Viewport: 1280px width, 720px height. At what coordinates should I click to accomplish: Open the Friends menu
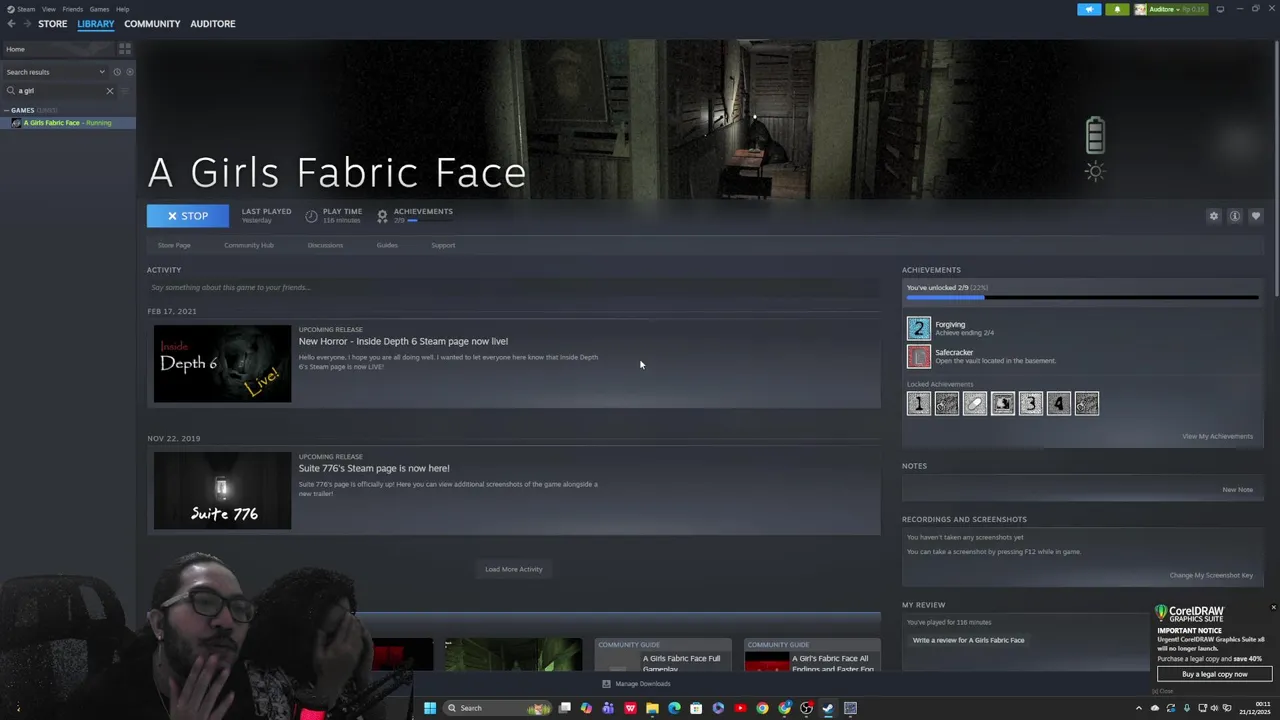pyautogui.click(x=72, y=9)
